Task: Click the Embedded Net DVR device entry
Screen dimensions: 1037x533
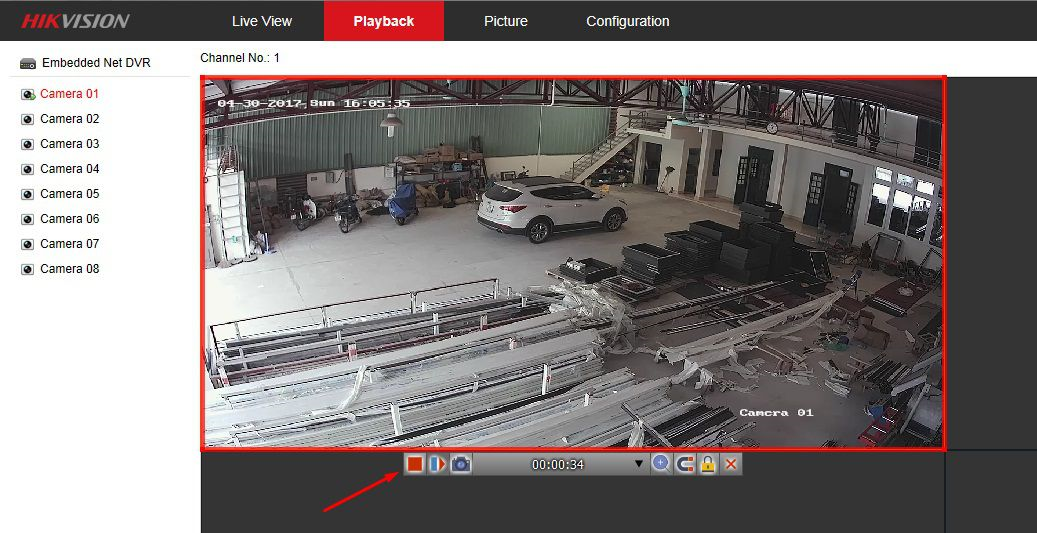Action: click(95, 63)
